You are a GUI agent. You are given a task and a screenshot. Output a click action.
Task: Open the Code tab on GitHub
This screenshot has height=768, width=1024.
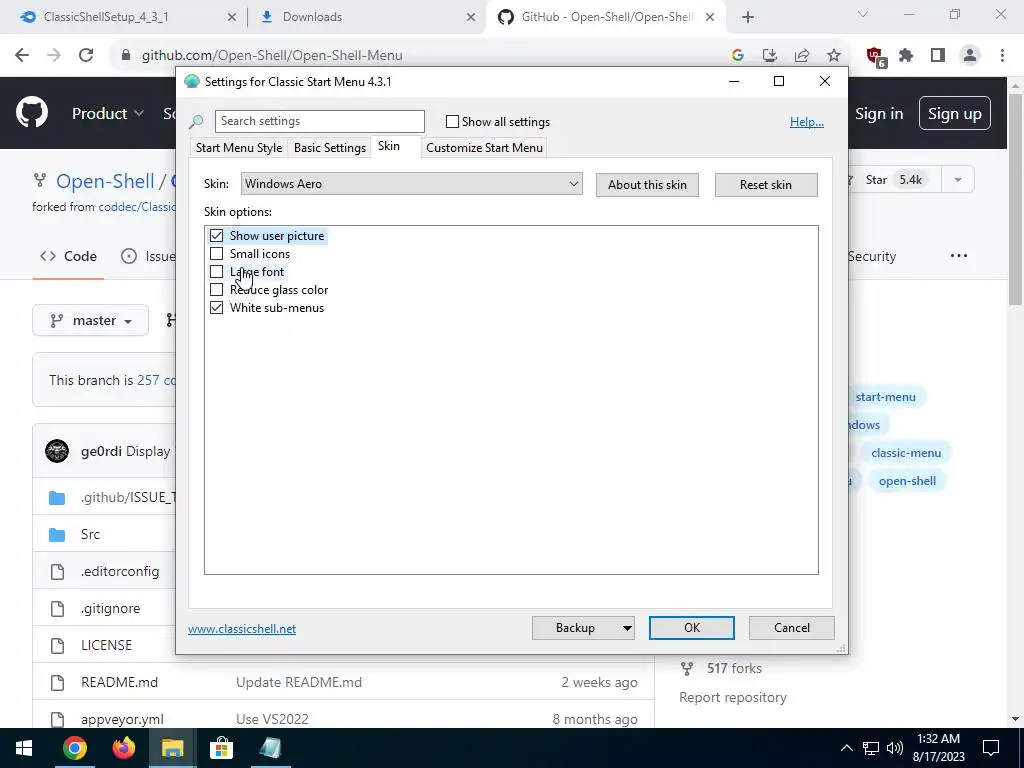coord(69,256)
